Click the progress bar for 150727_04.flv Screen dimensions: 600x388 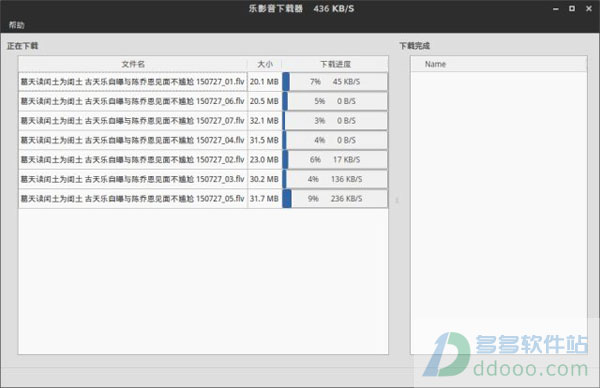[335, 140]
